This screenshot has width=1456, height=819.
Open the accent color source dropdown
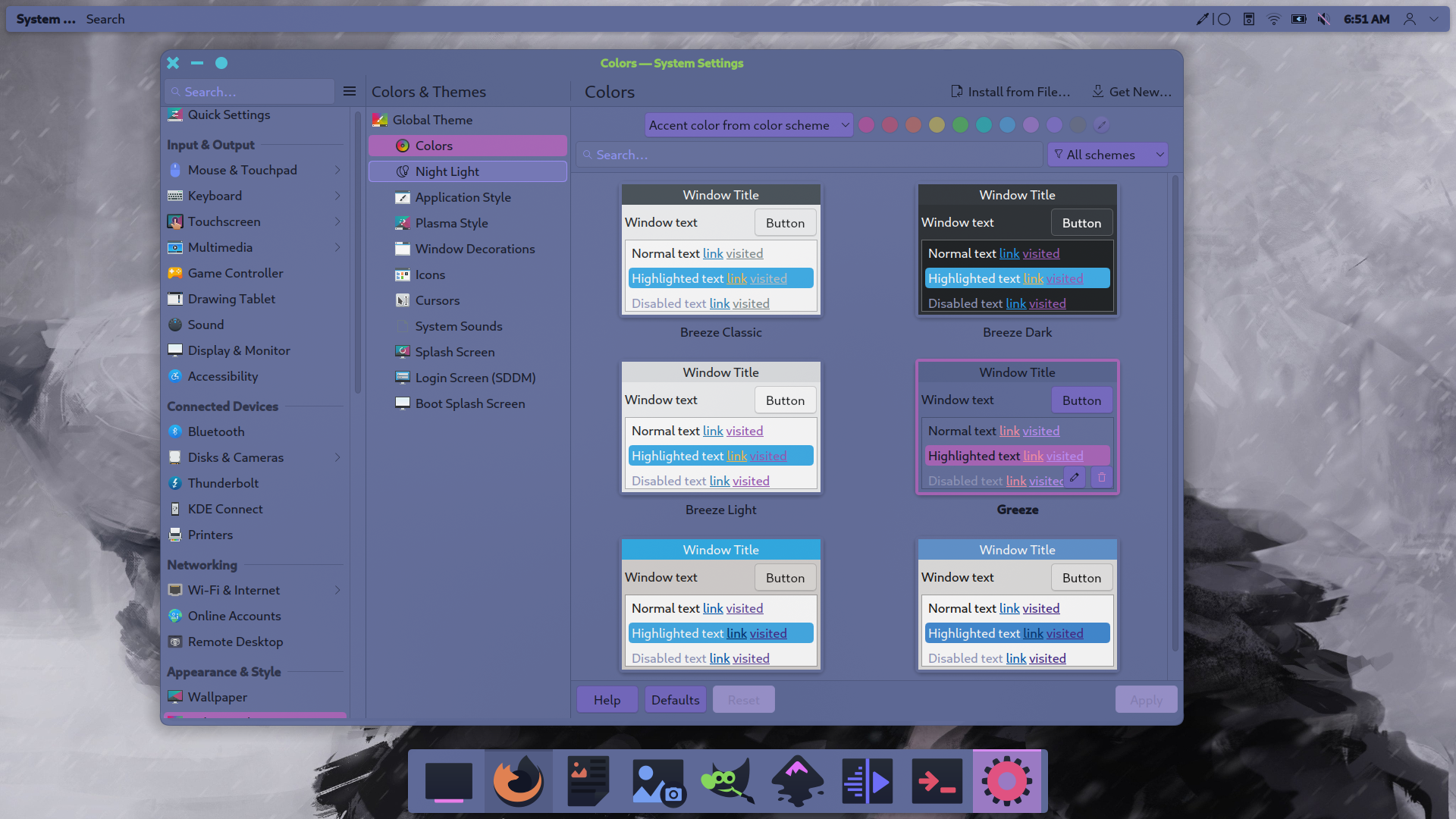point(748,125)
